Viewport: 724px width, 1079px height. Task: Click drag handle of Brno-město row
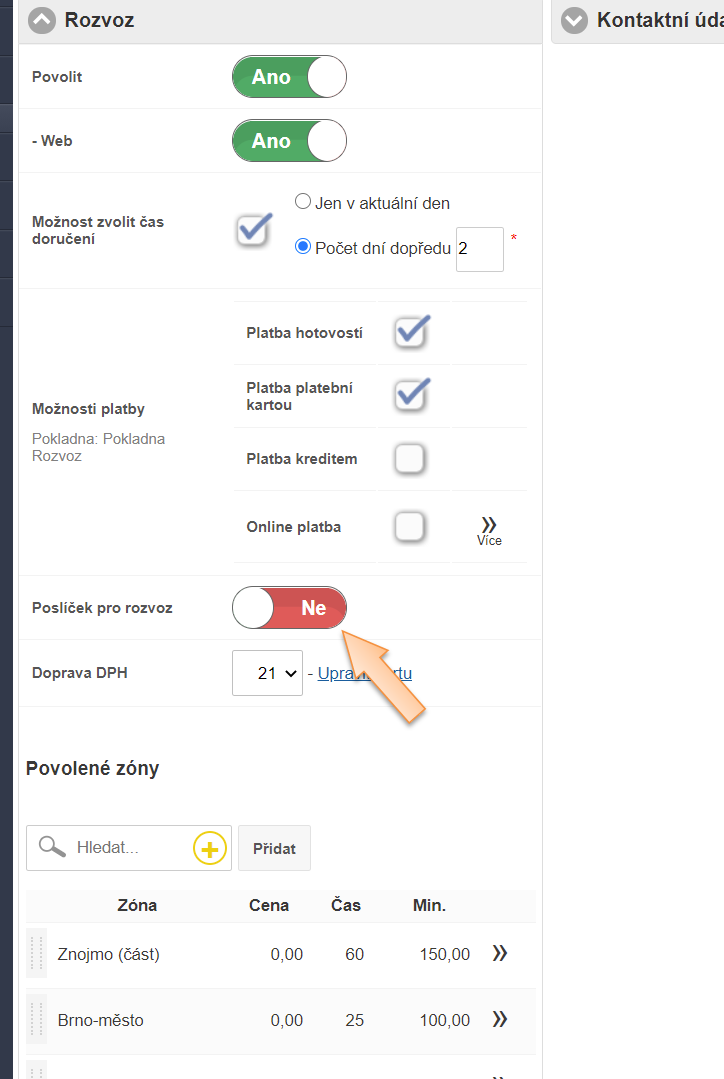pyautogui.click(x=37, y=1020)
